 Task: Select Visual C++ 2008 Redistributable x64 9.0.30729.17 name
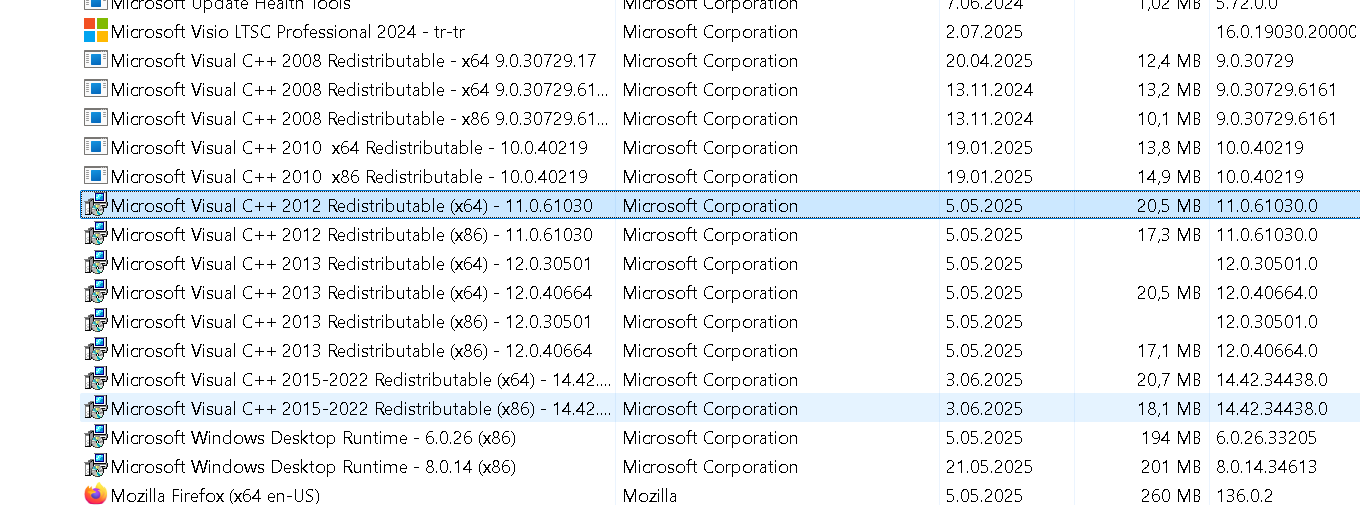353,61
